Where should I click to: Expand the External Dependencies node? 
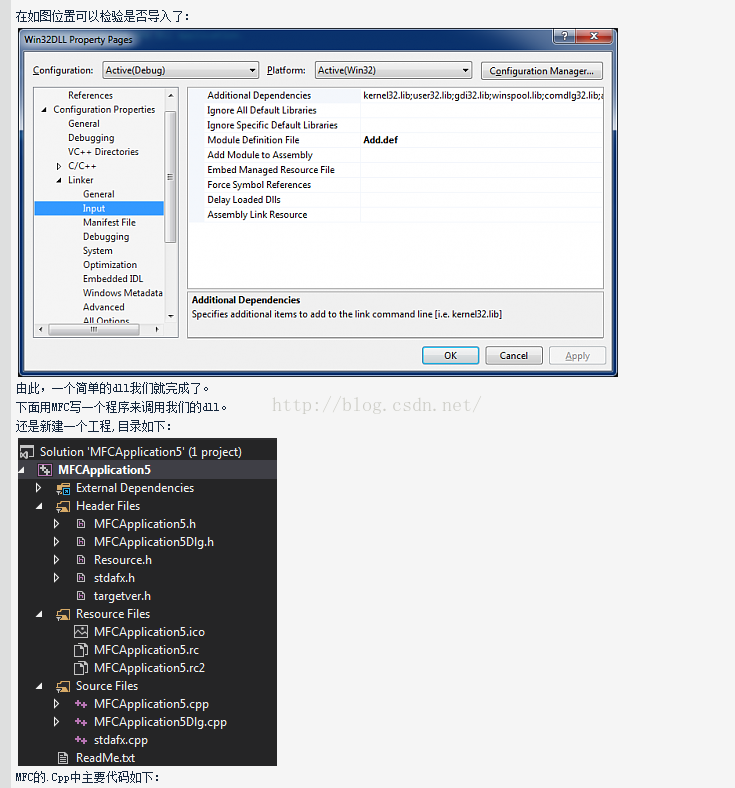coord(38,488)
